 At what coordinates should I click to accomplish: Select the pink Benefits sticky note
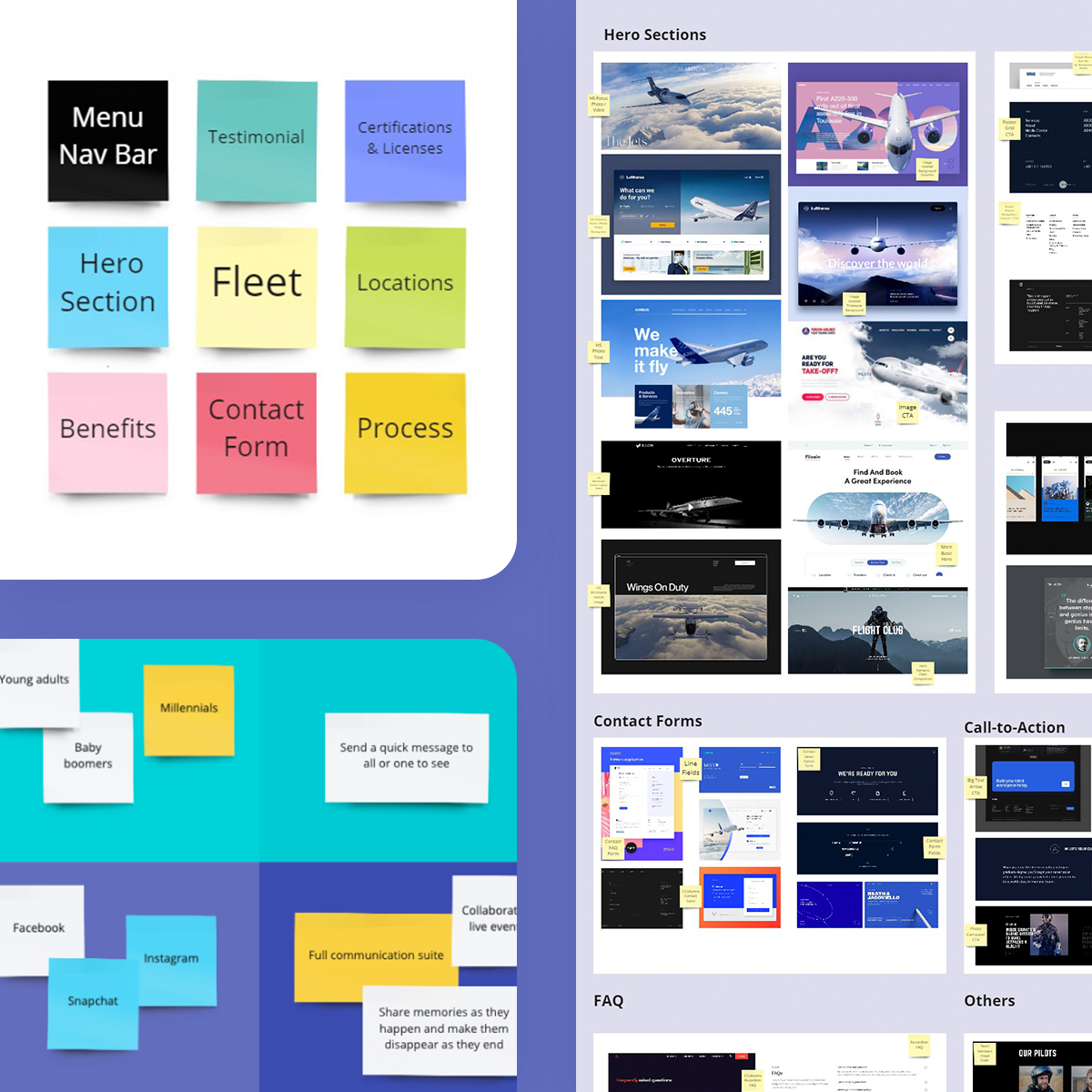tap(107, 431)
